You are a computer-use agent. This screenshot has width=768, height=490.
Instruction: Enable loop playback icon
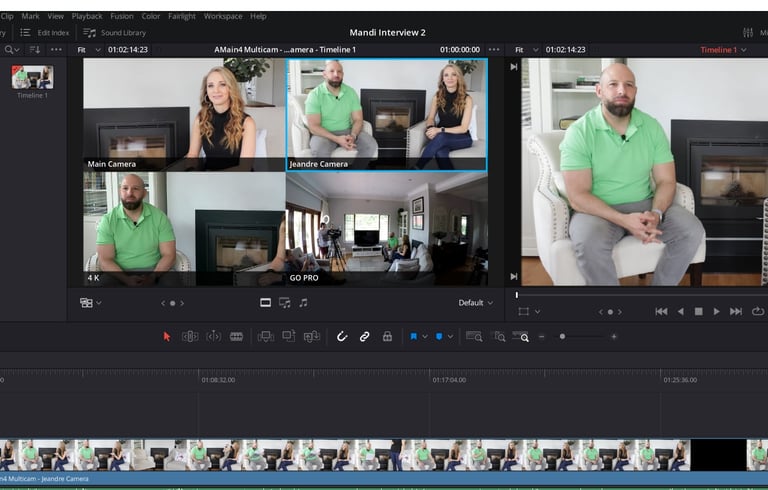757,312
